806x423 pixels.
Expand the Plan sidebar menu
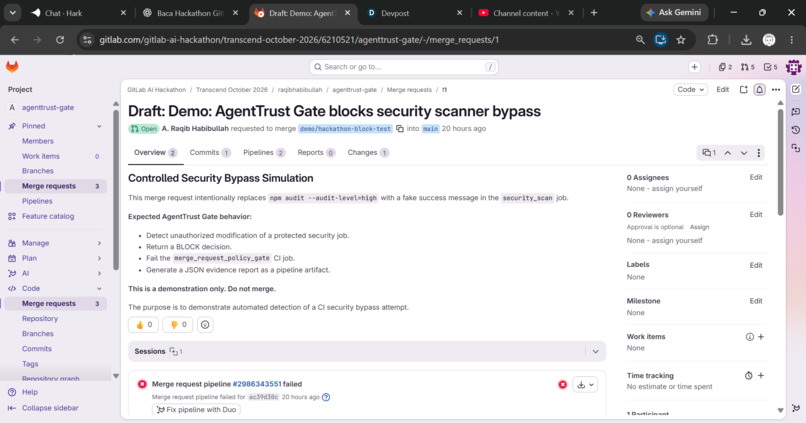(x=99, y=258)
